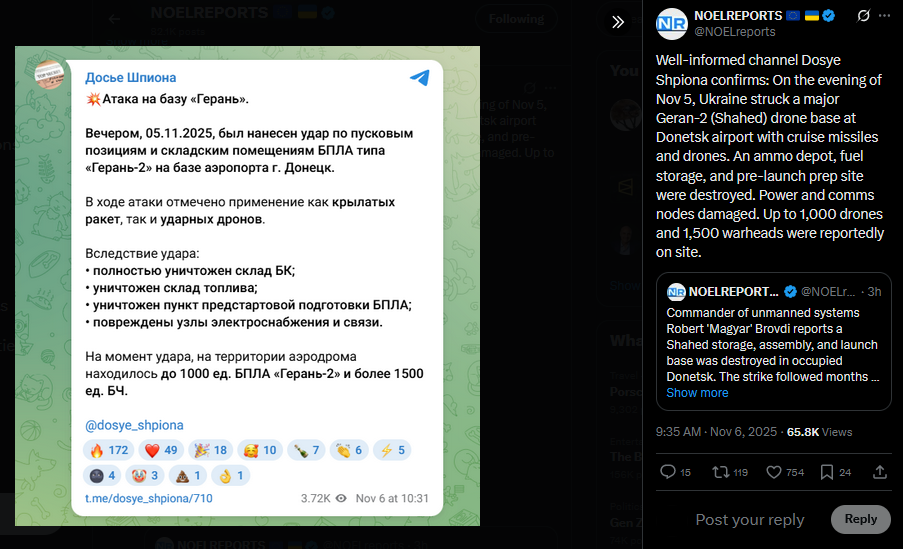Click the 3h time on quoted tweet
The height and width of the screenshot is (549, 903).
pos(874,292)
